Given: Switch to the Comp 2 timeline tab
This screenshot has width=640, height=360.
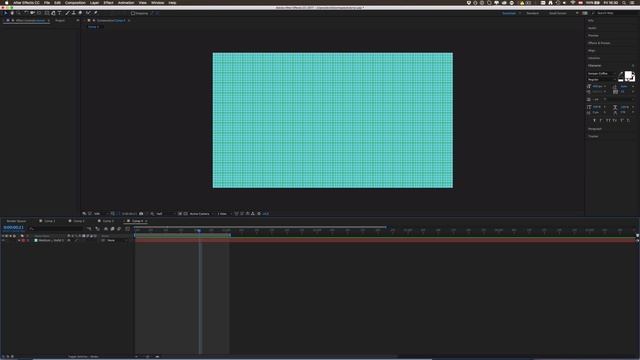Looking at the screenshot, I should point(79,221).
